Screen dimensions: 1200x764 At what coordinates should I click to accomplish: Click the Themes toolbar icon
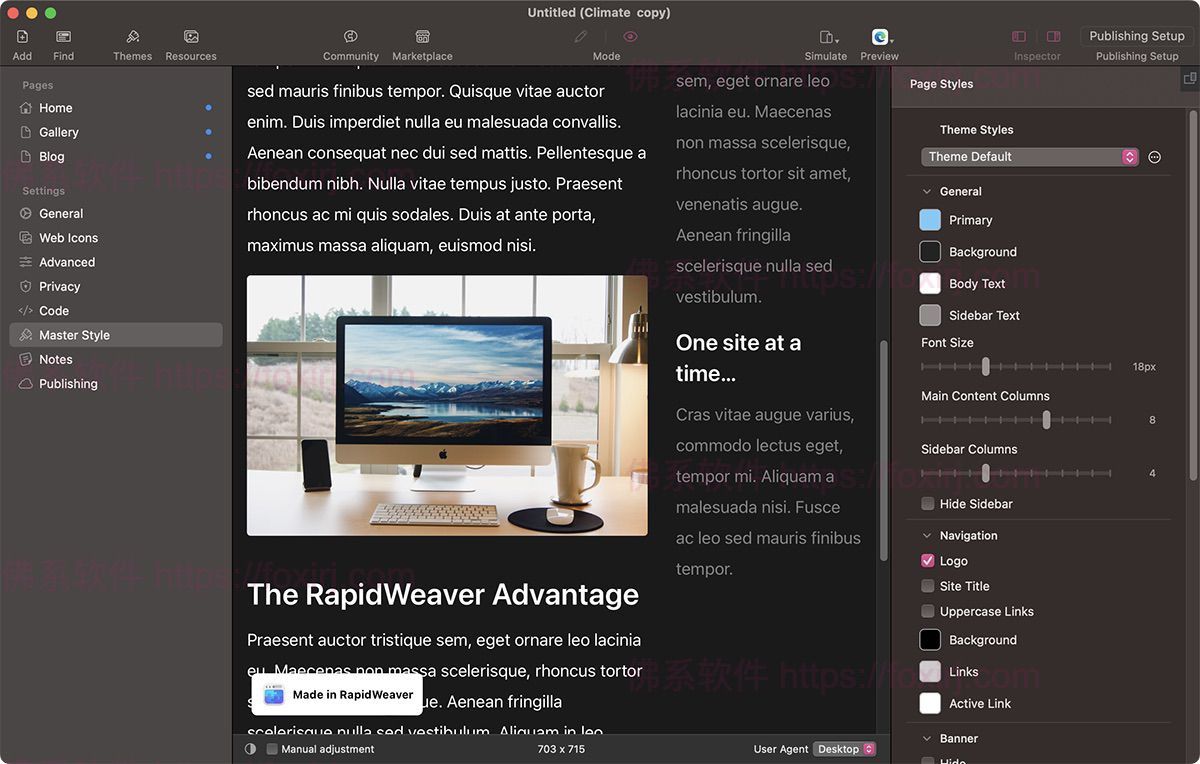click(x=132, y=40)
